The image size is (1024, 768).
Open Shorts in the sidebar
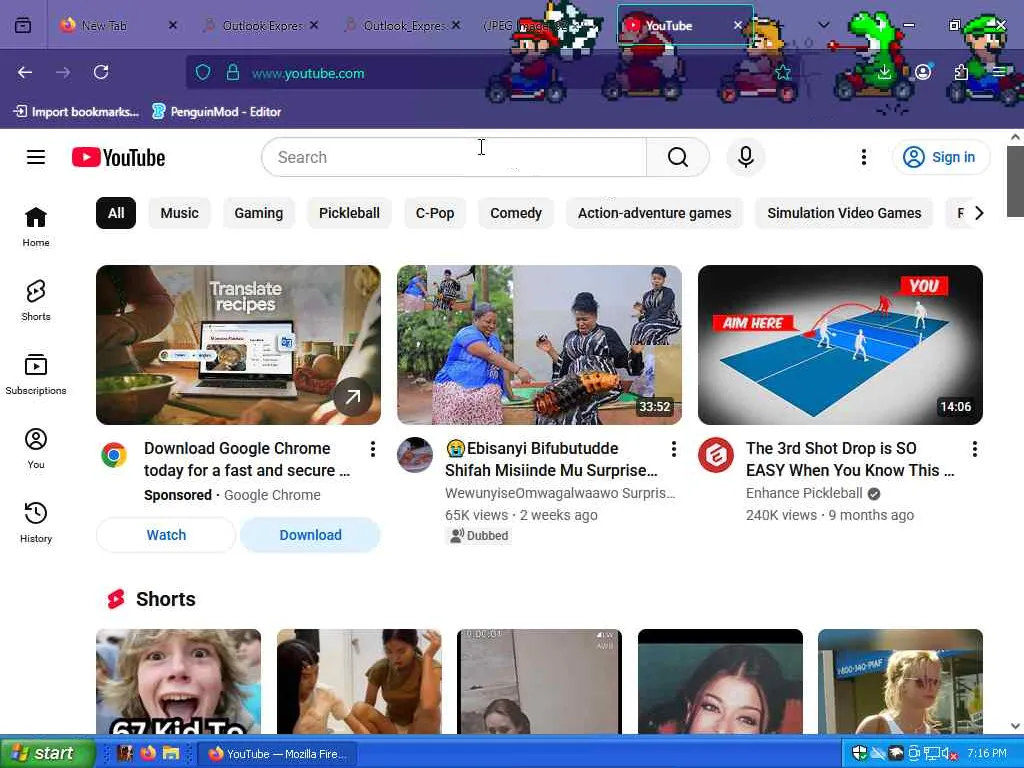click(x=36, y=300)
